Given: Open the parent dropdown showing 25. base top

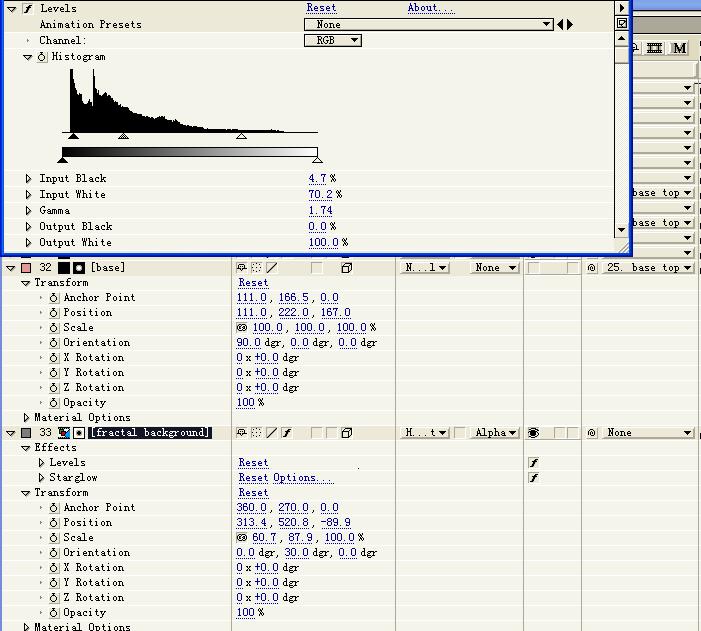Looking at the screenshot, I should click(648, 267).
